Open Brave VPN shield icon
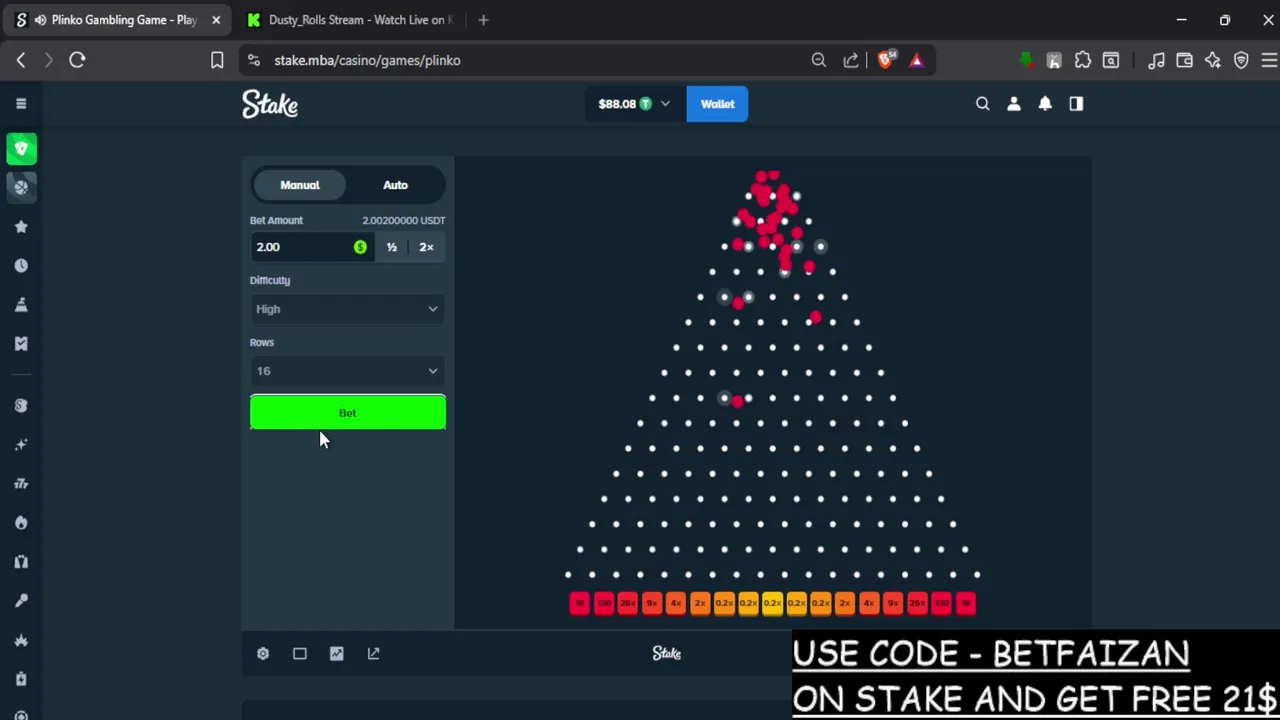The width and height of the screenshot is (1280, 720). click(x=1241, y=60)
